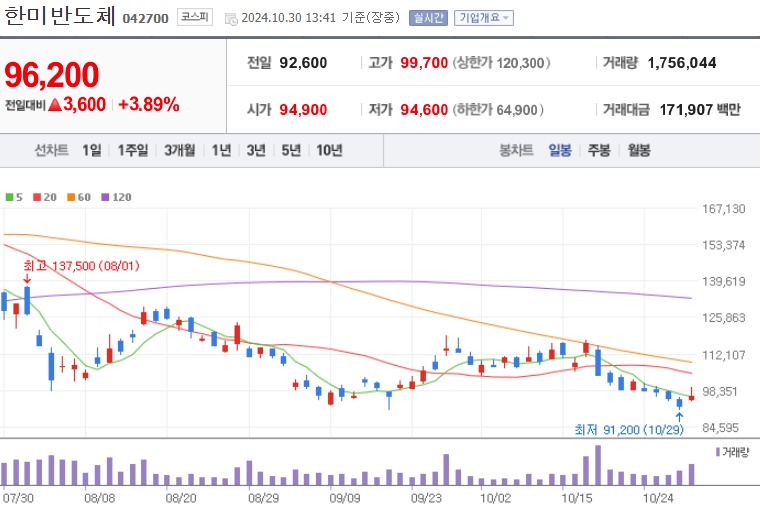
Task: Click the 84,595 price axis label
Action: (721, 428)
